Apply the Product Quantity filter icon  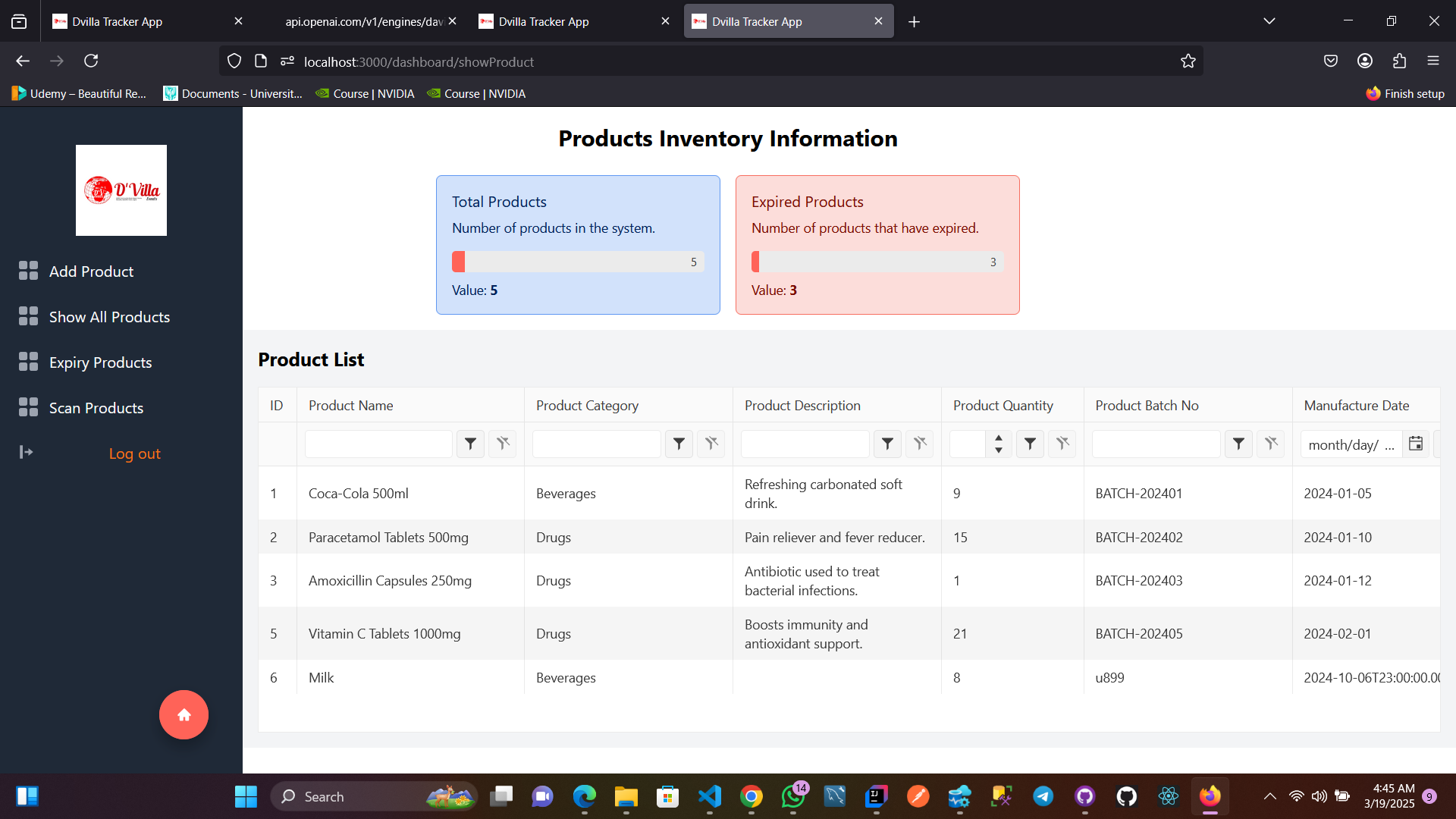1030,444
